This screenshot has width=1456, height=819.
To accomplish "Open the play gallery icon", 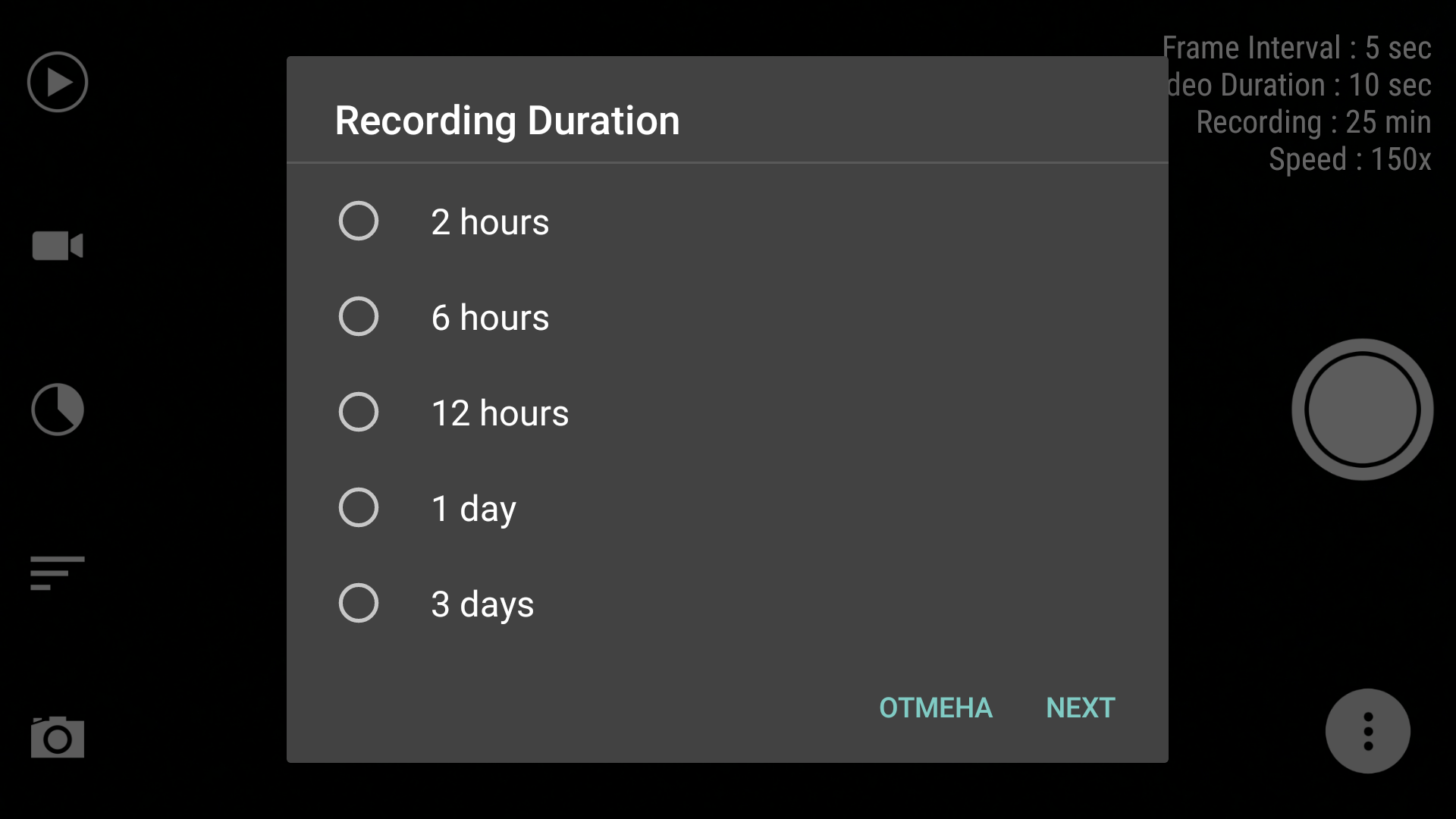I will [x=58, y=82].
